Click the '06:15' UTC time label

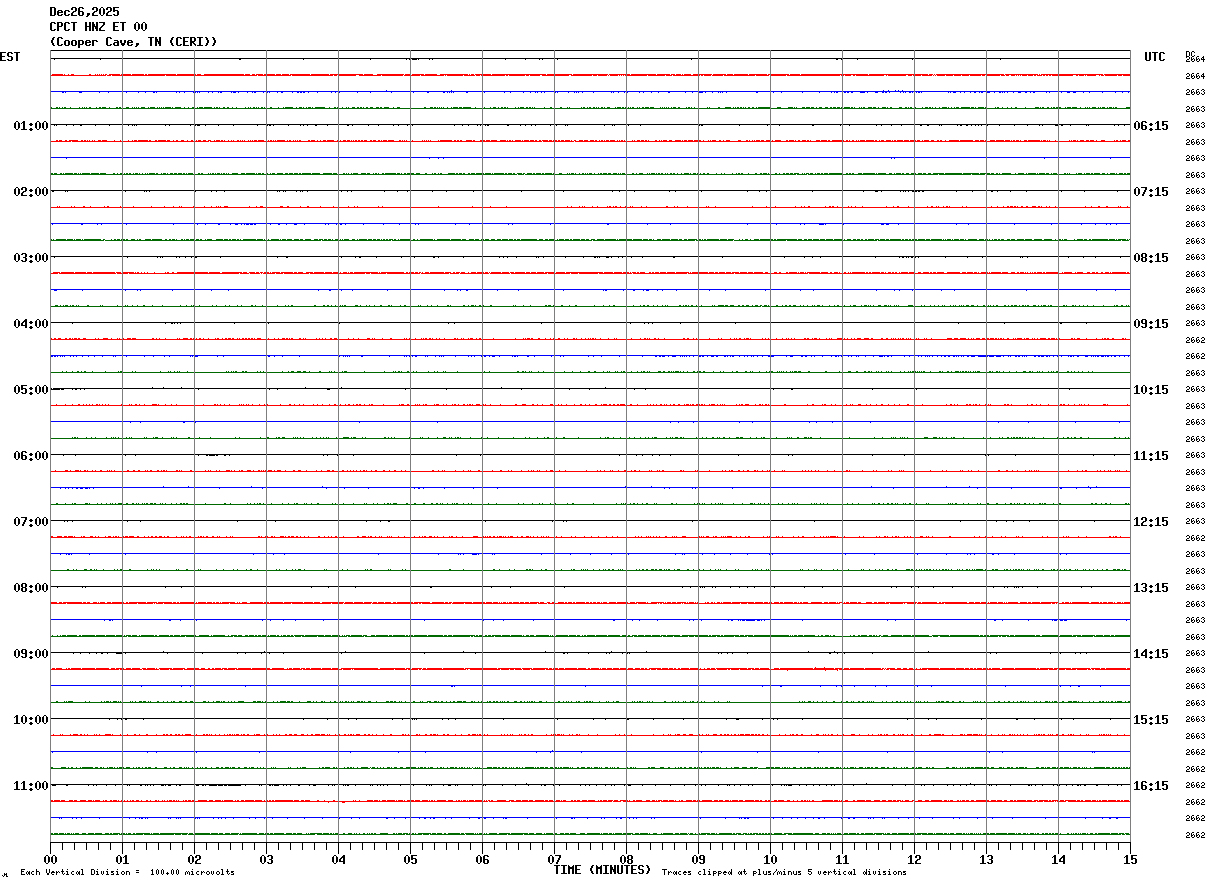tap(1151, 126)
